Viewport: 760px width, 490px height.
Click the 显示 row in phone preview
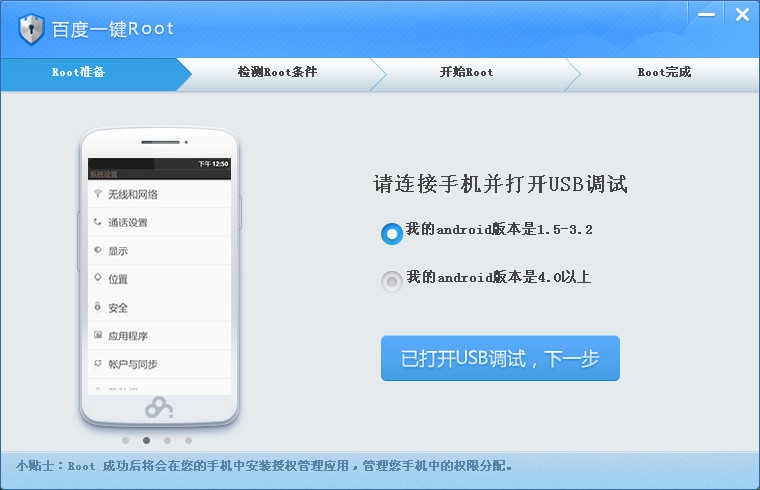(159, 251)
